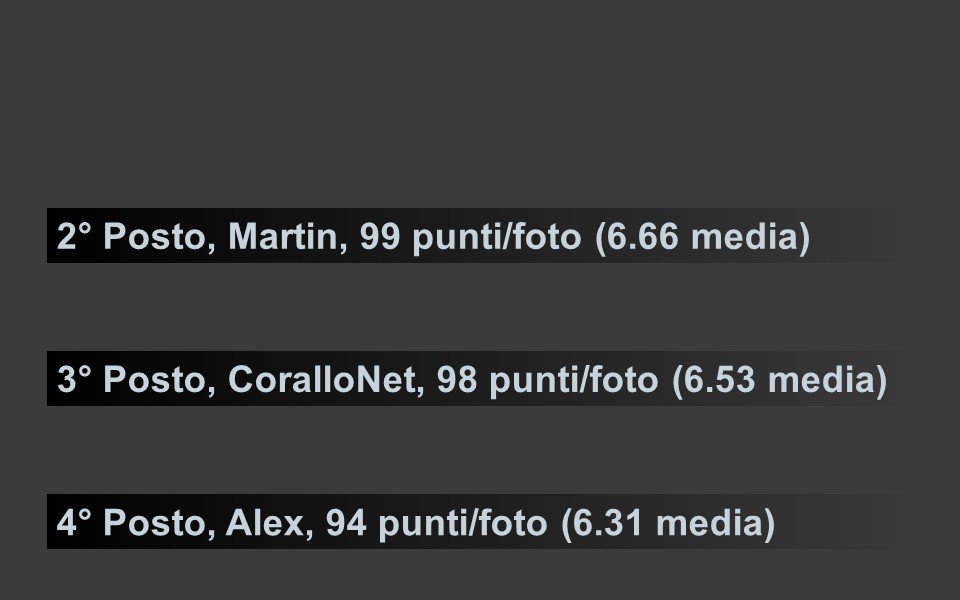Click the word "Posto" in the 4° banner
The image size is (960, 600).
[x=156, y=523]
